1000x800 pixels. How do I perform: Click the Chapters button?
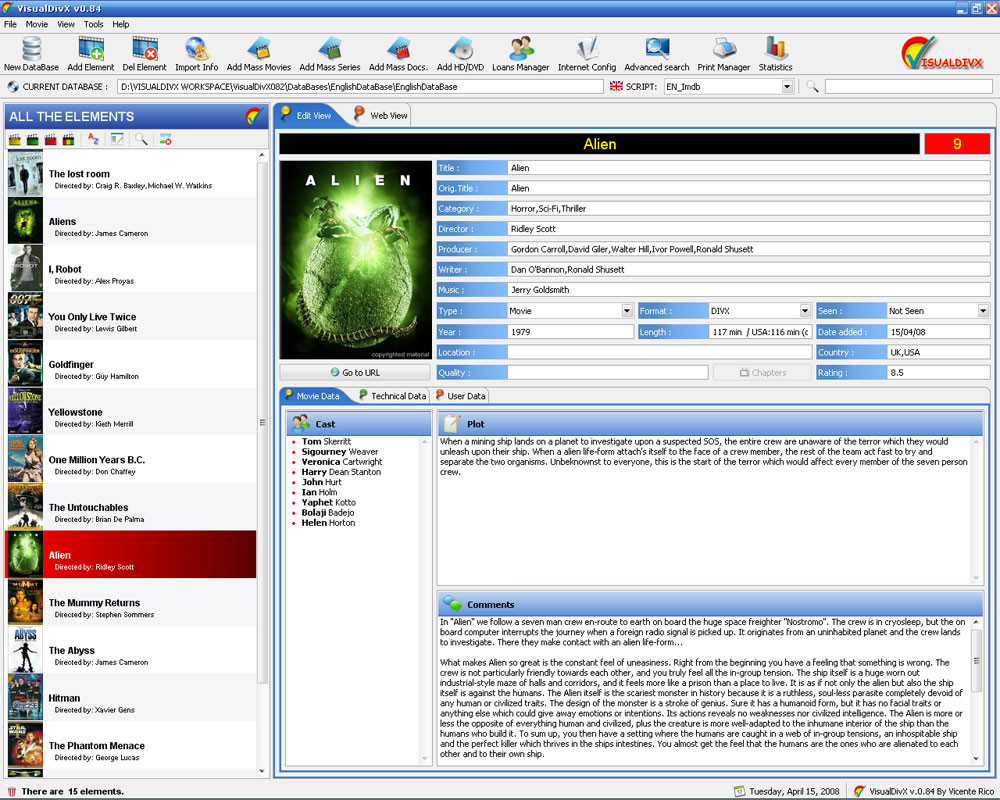coord(762,372)
